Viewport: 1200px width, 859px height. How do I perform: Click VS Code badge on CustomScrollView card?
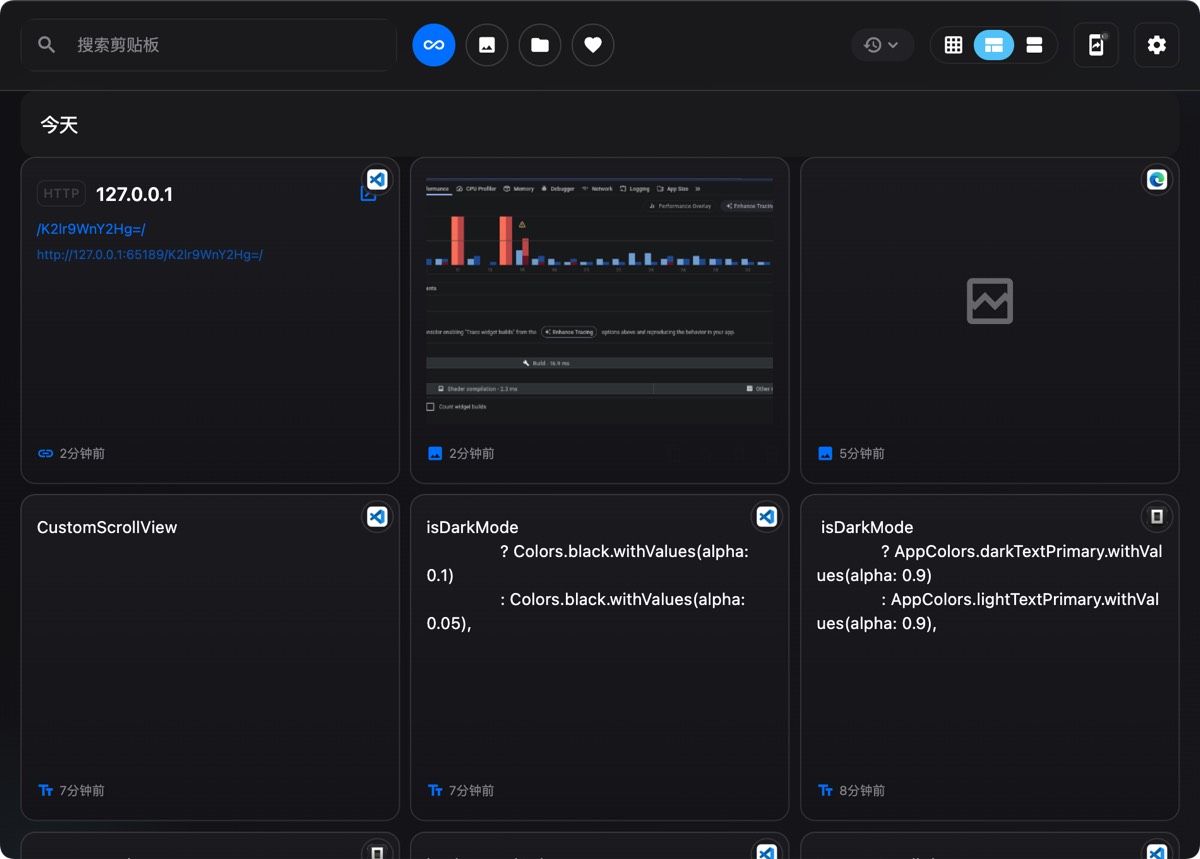tap(377, 517)
